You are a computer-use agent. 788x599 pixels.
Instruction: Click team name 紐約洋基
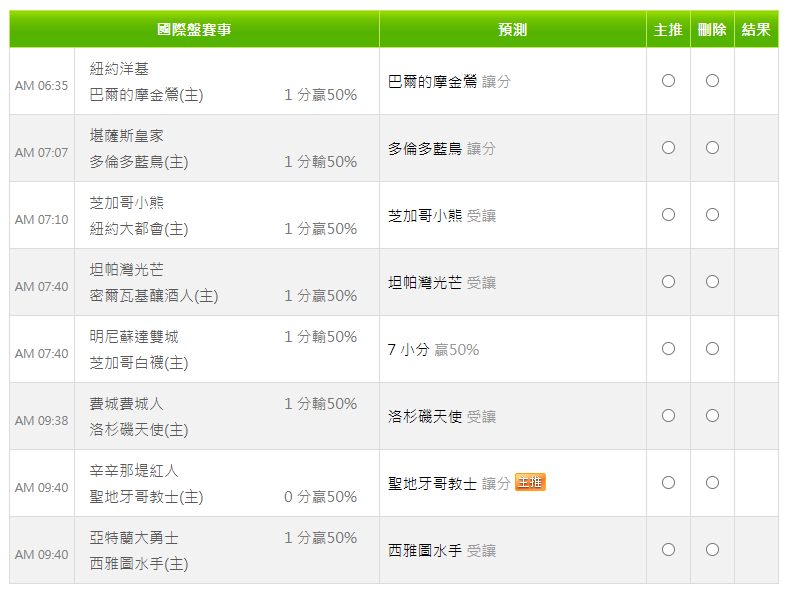click(119, 68)
